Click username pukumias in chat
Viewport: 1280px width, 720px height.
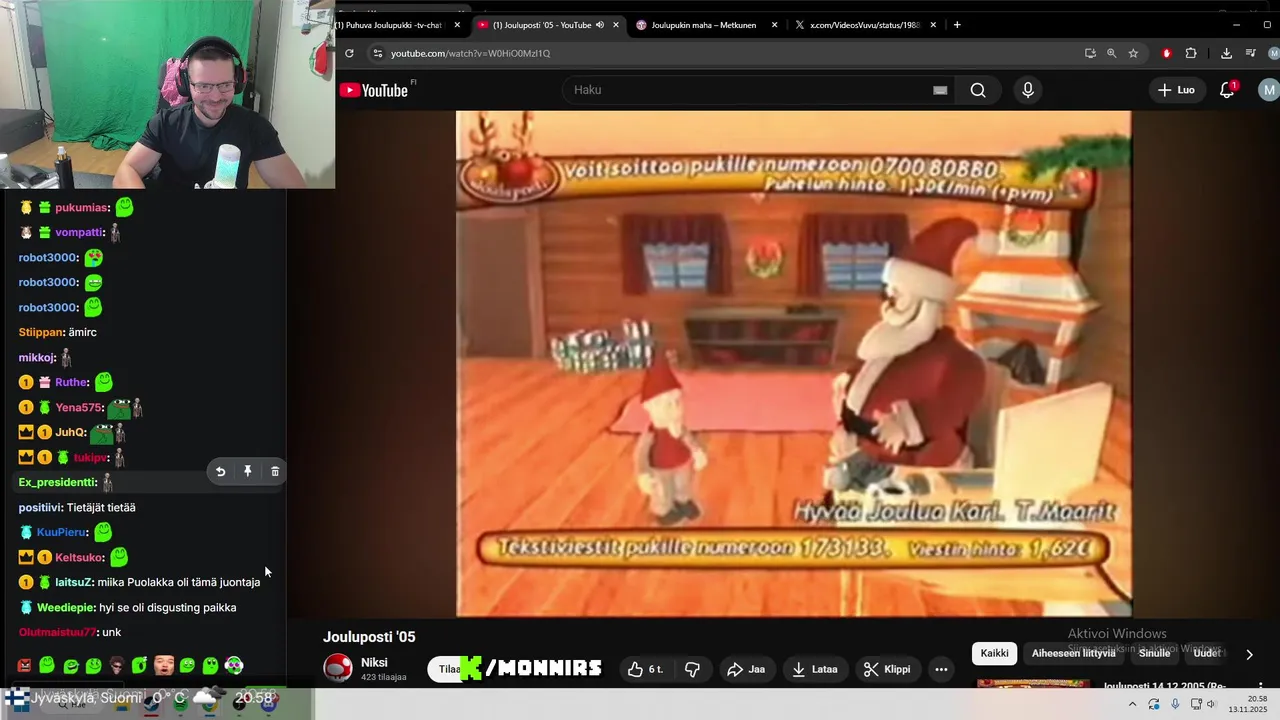82,207
